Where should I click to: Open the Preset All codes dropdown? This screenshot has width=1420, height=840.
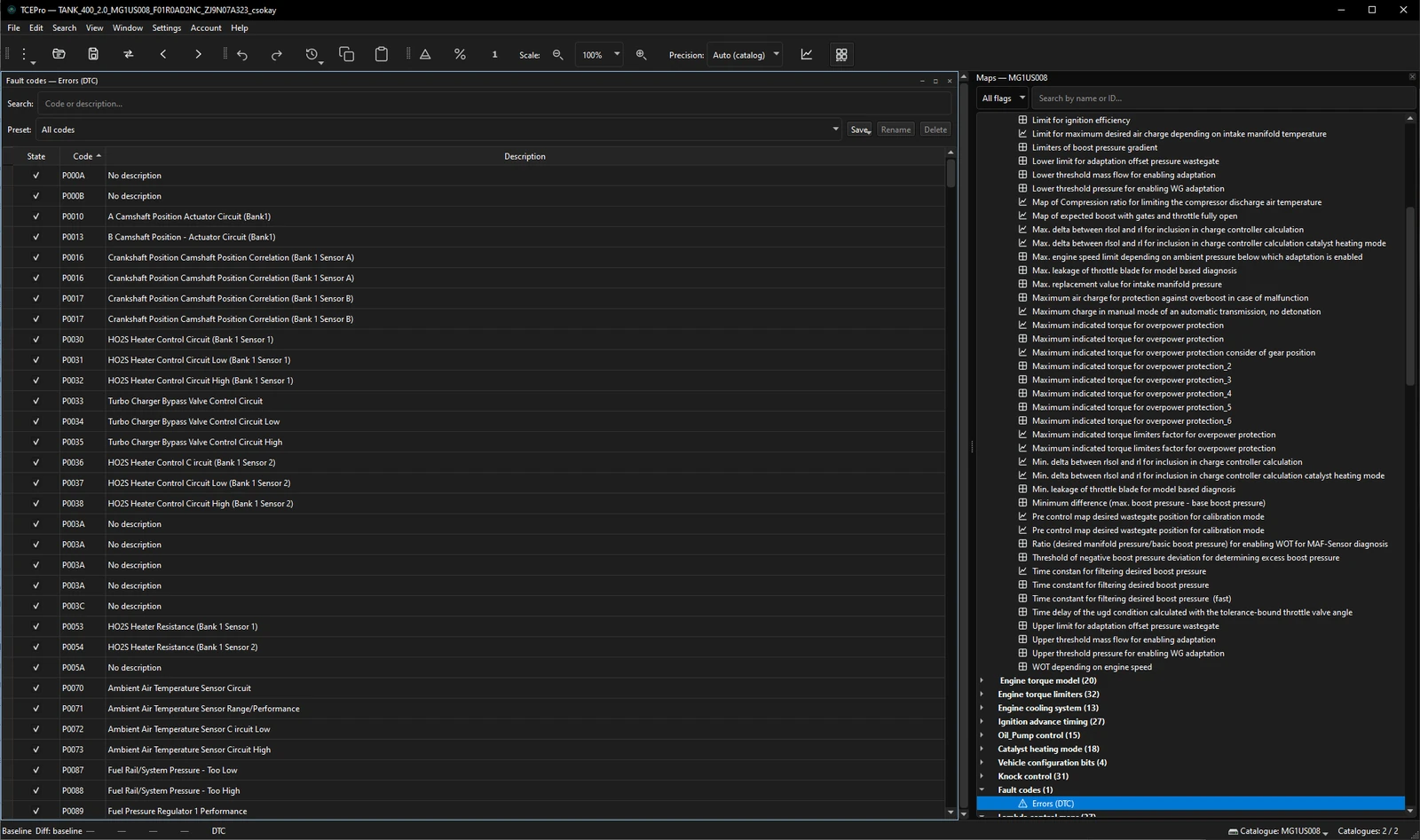[439, 130]
